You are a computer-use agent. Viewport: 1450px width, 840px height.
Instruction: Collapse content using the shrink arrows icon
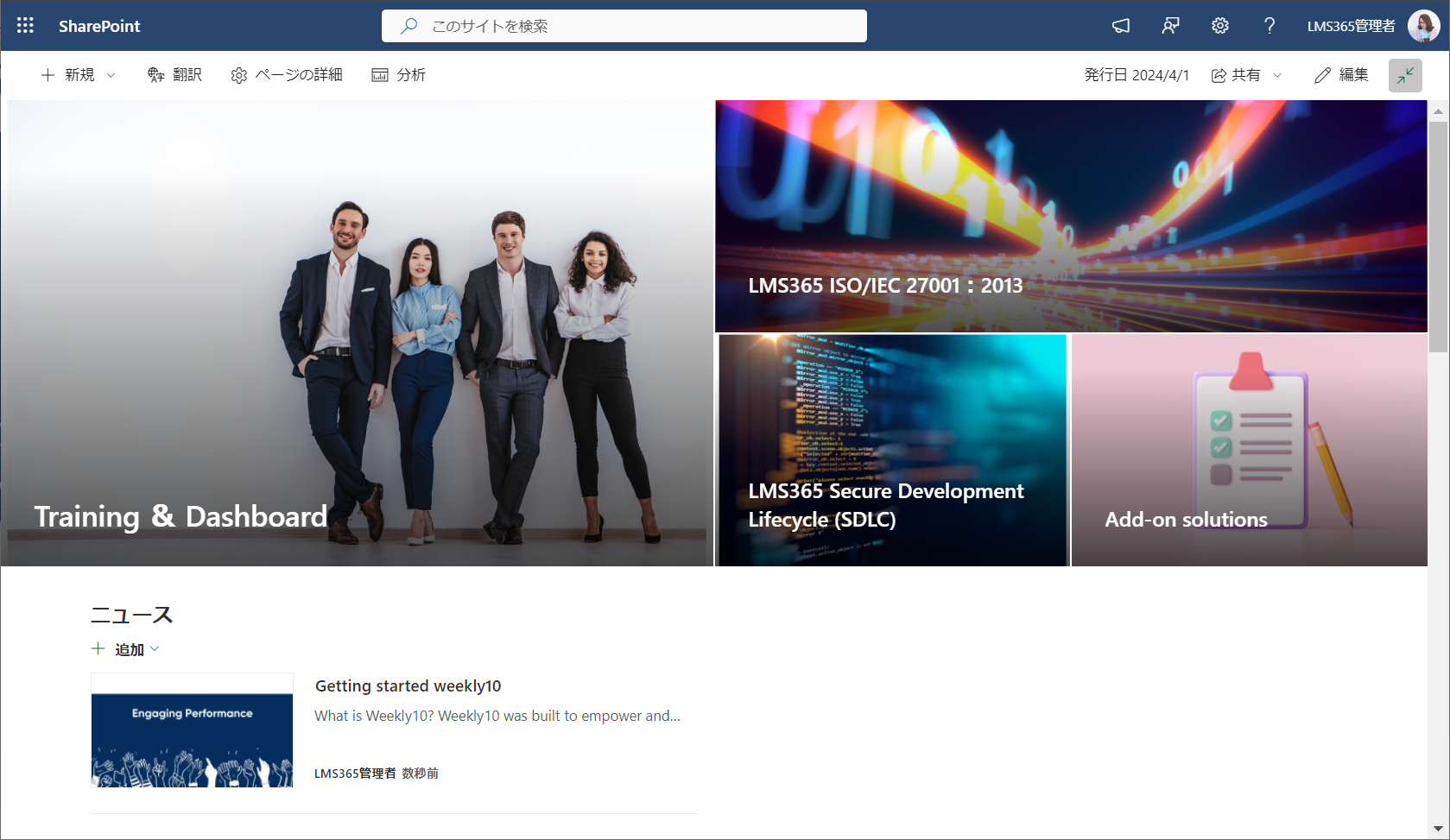pos(1404,75)
